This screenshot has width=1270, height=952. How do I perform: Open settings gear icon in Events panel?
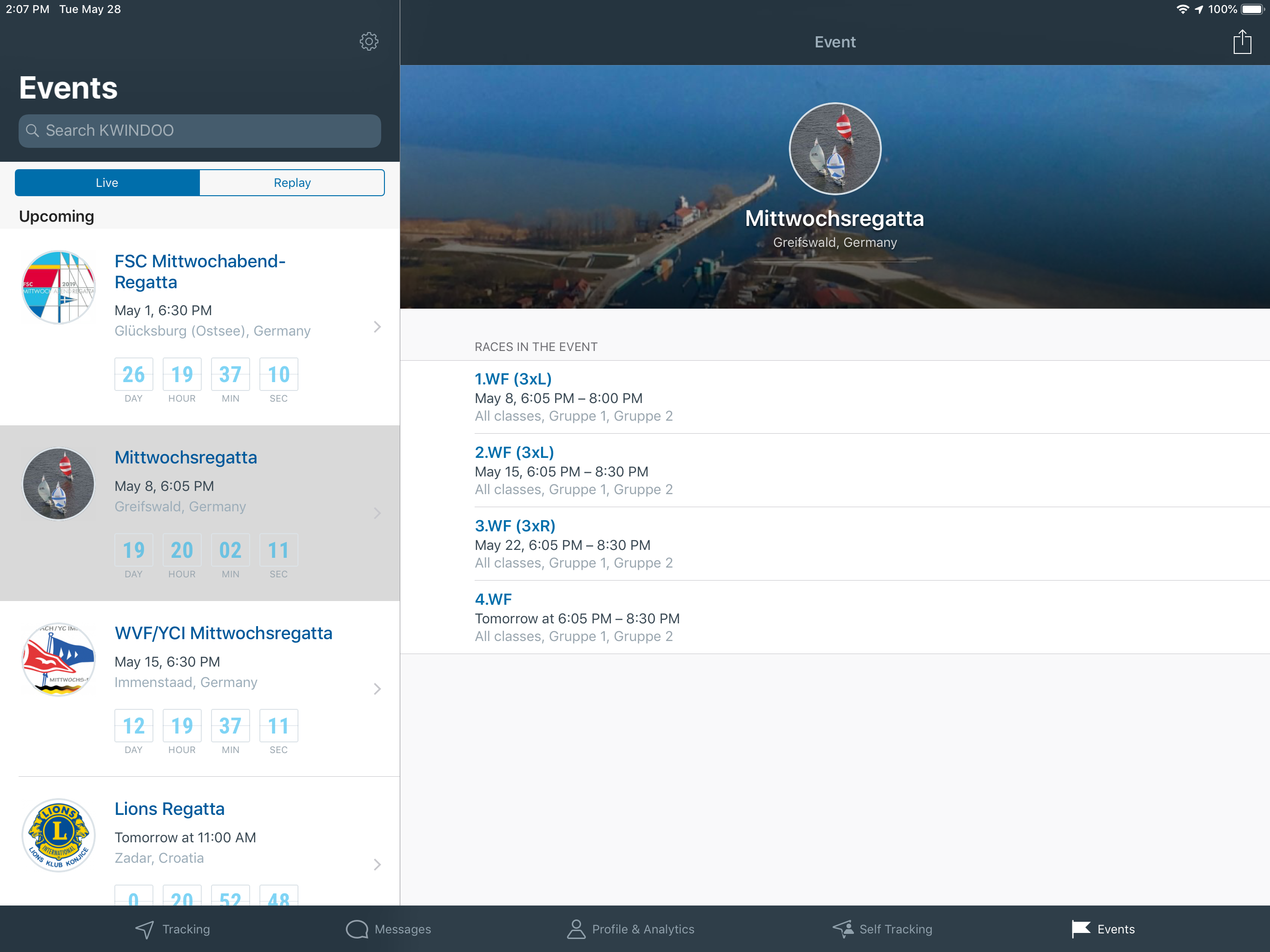369,41
